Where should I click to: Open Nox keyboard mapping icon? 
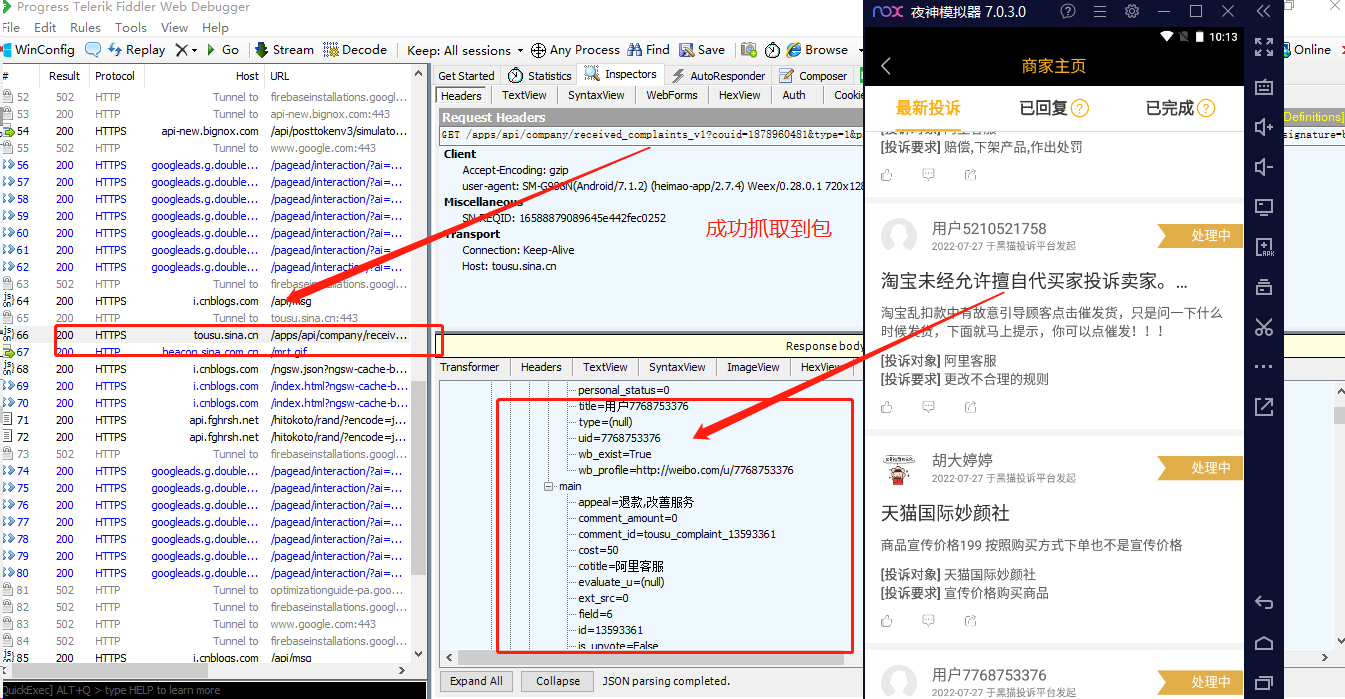[x=1264, y=87]
